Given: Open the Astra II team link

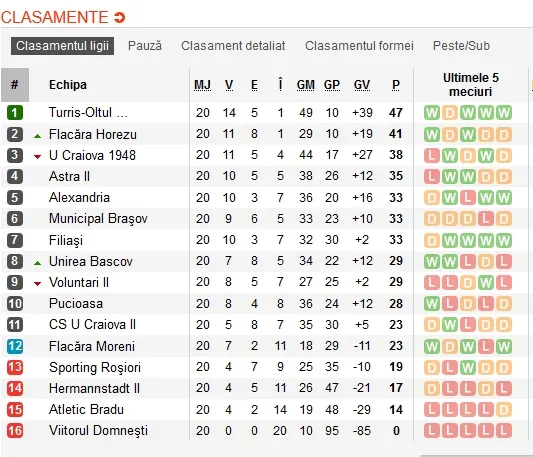Looking at the screenshot, I should [x=69, y=176].
